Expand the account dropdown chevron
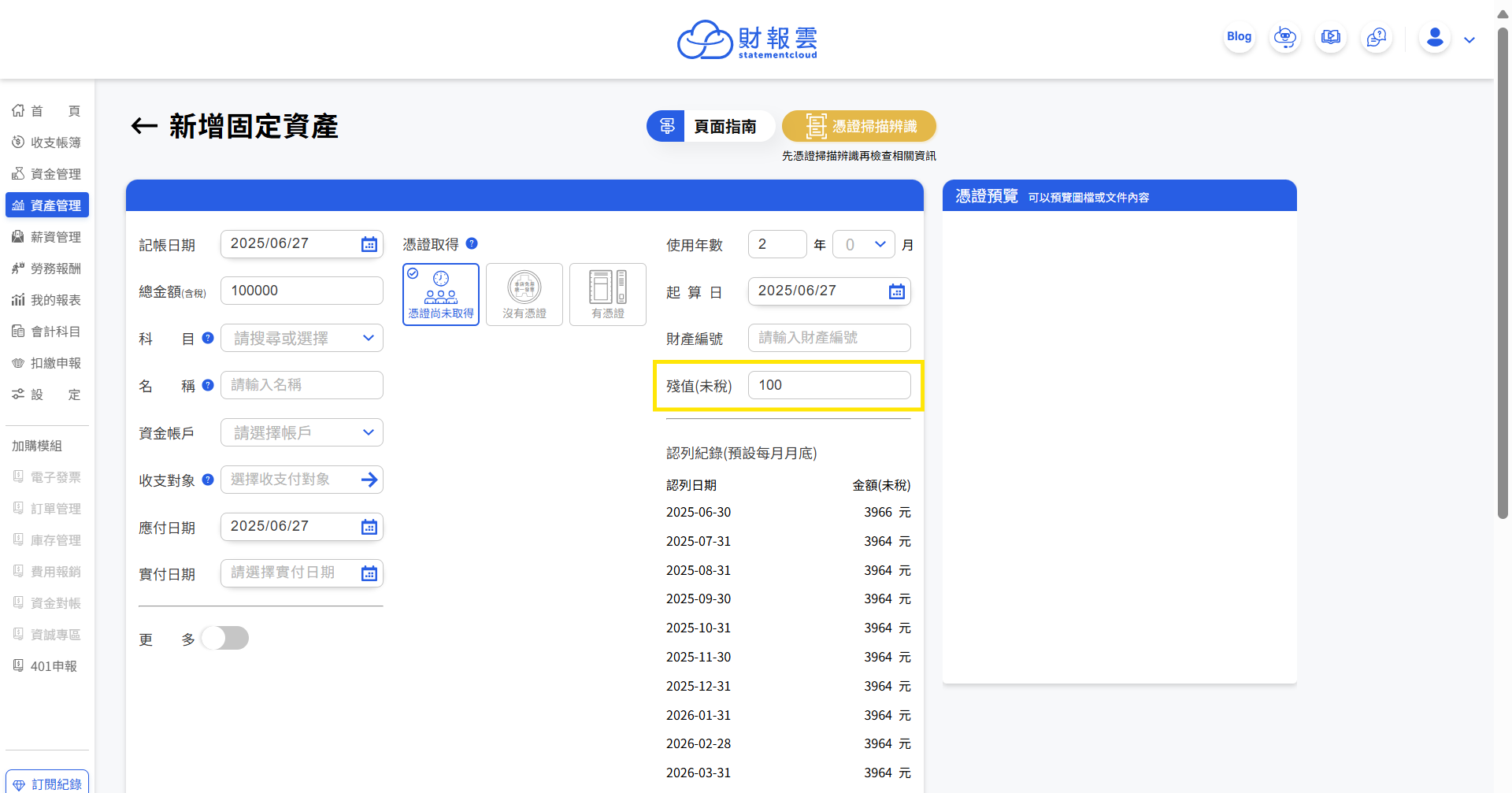Image resolution: width=1512 pixels, height=793 pixels. (1469, 40)
